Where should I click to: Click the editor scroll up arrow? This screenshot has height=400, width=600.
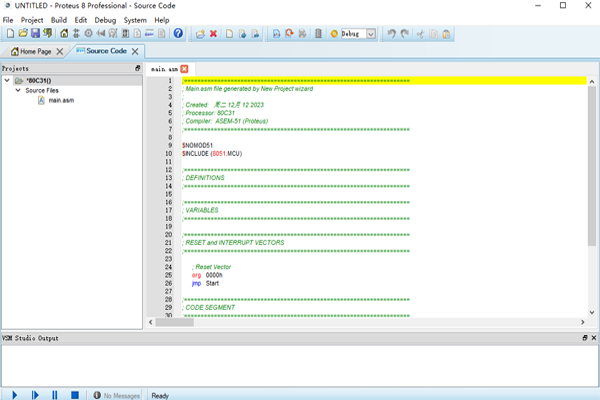click(592, 82)
